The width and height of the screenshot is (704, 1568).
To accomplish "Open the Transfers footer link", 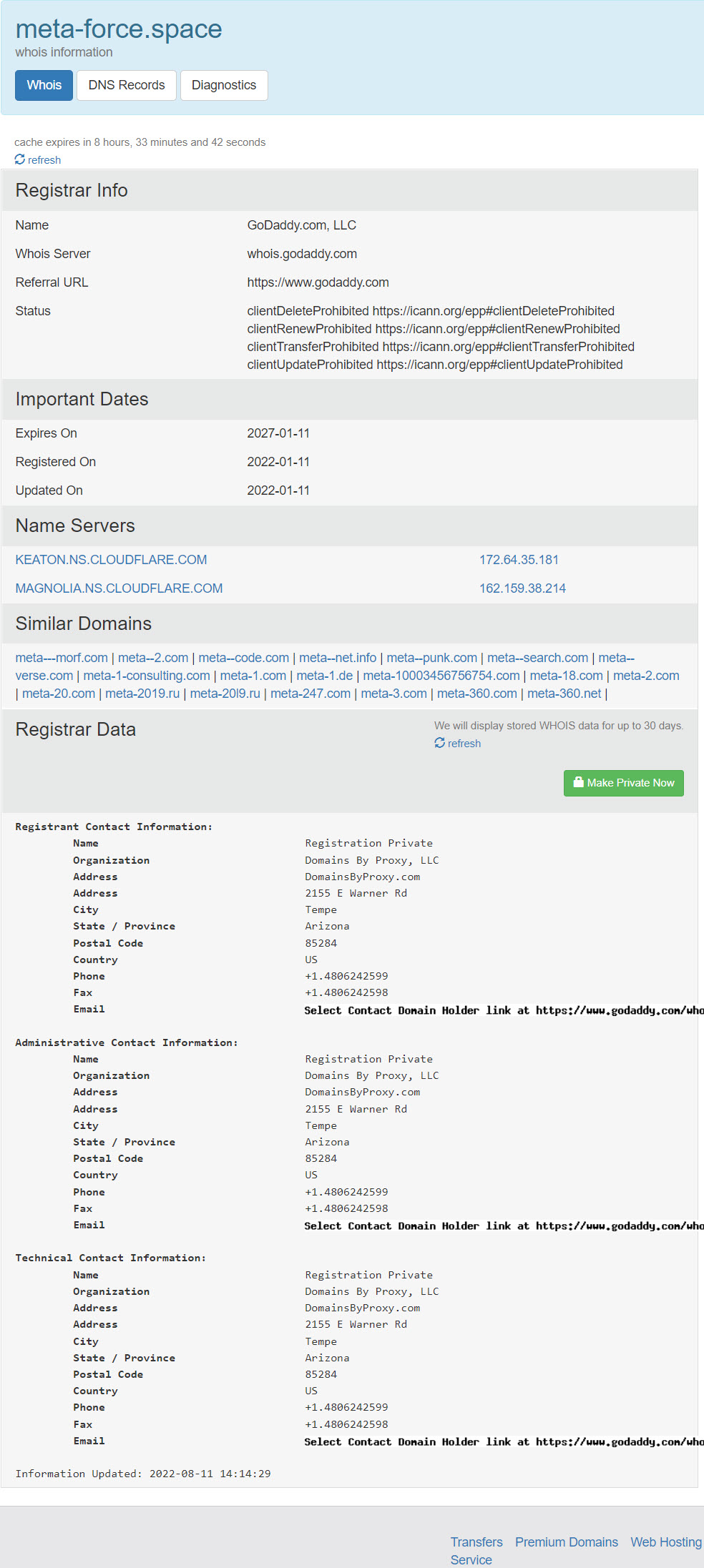I will 476,1542.
